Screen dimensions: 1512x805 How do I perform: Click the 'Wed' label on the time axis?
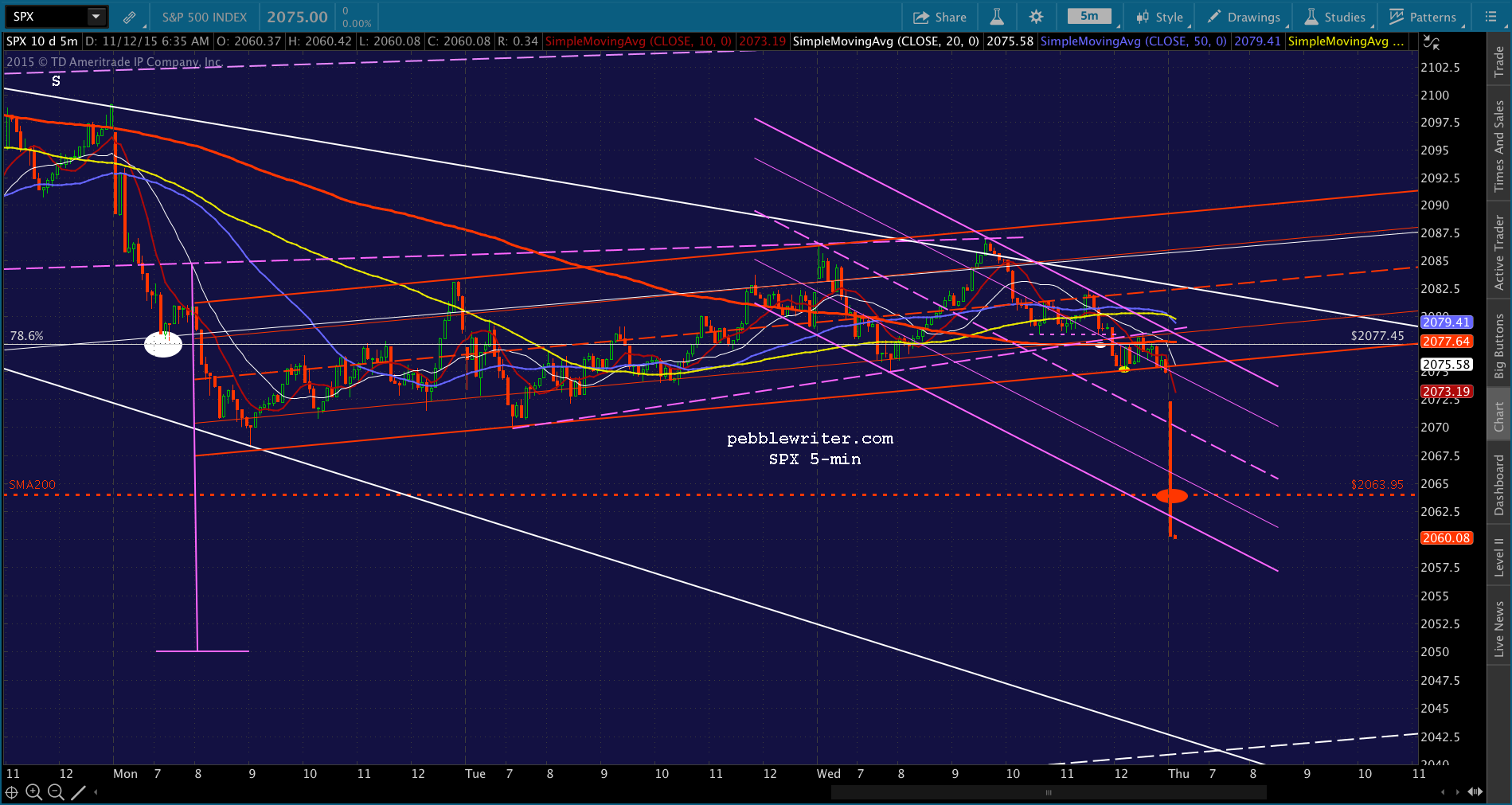coord(828,774)
